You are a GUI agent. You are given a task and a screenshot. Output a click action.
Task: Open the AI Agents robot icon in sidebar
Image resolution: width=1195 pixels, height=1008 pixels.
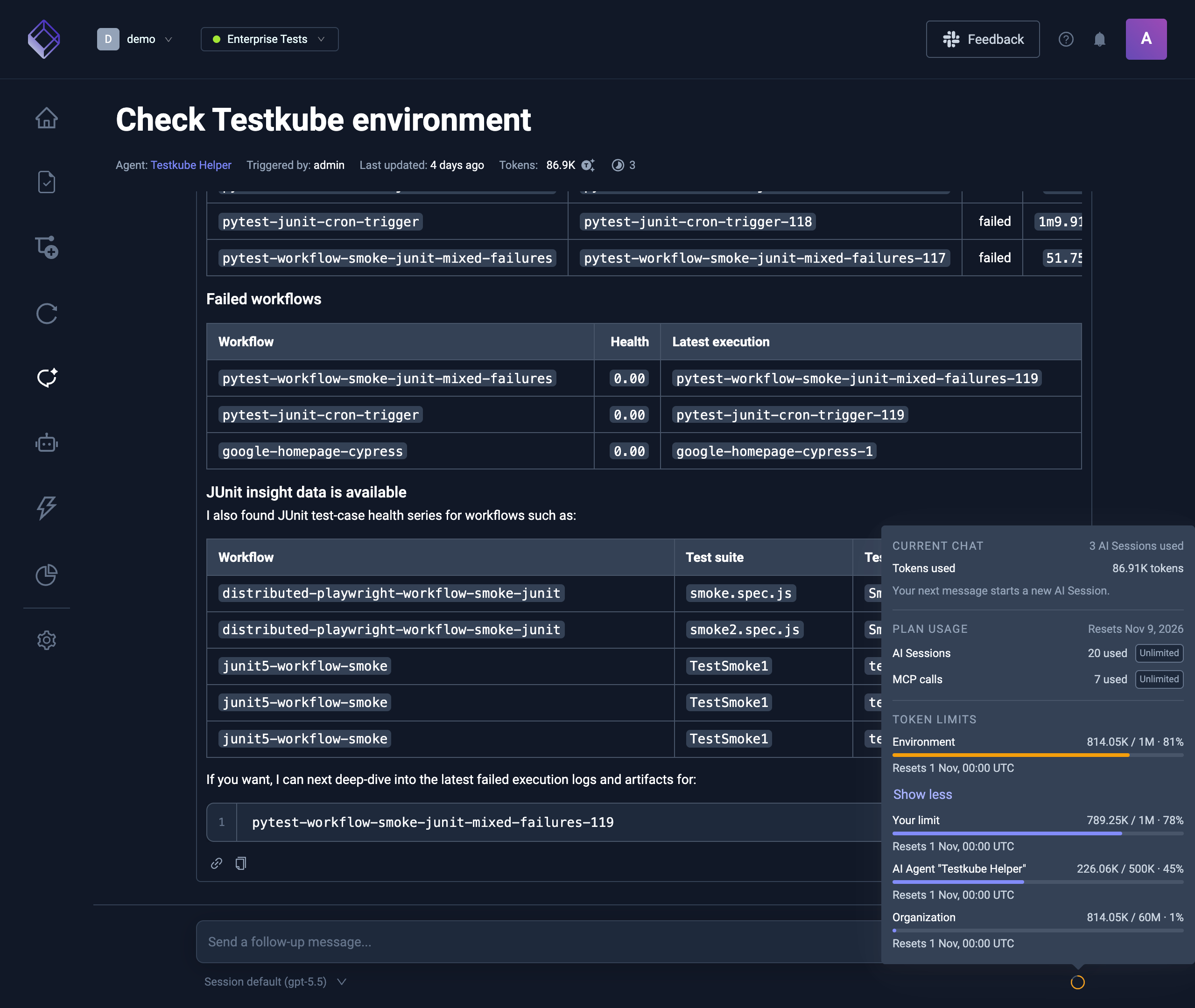click(x=46, y=443)
